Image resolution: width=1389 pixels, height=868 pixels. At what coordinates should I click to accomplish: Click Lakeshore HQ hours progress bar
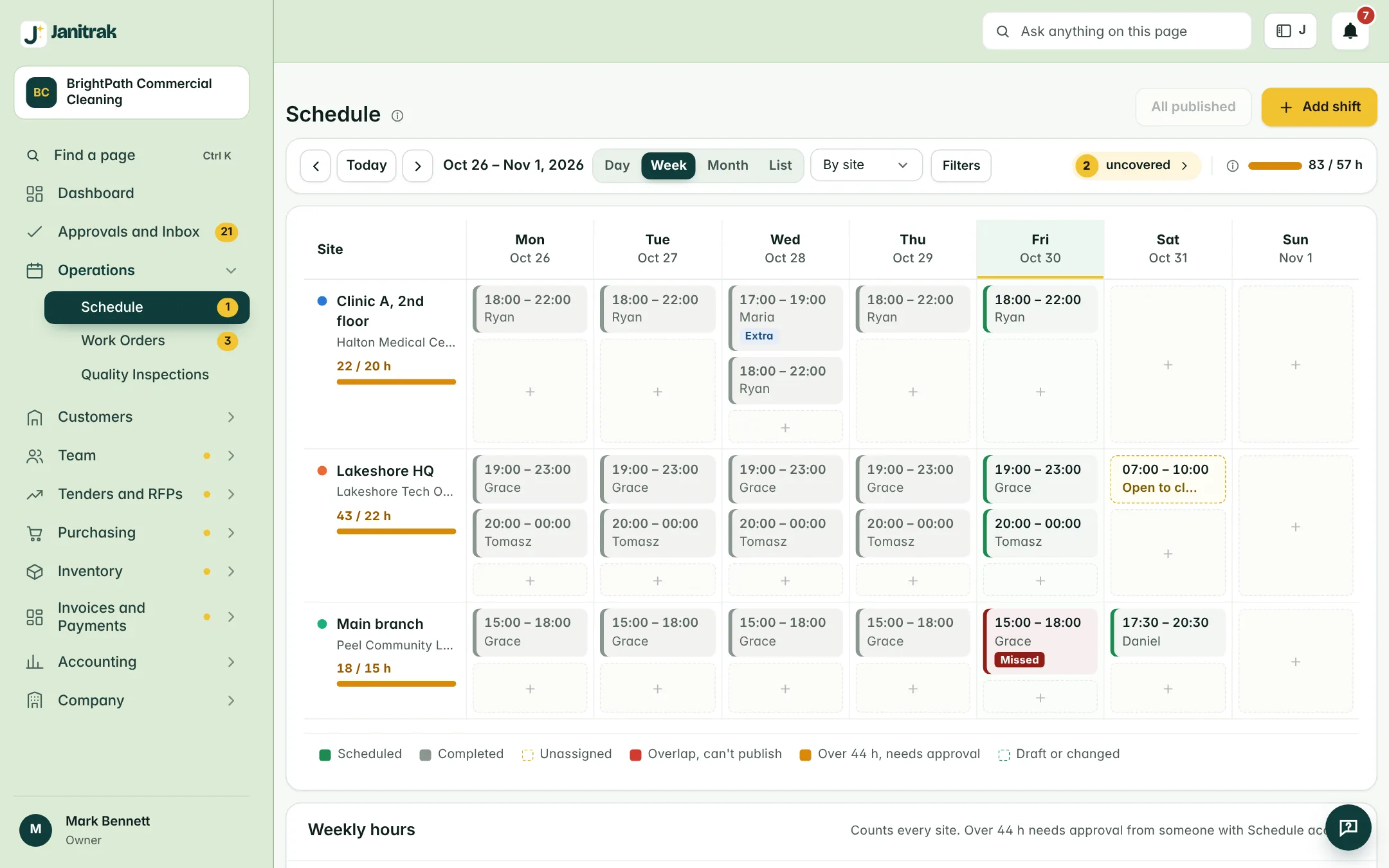point(396,532)
